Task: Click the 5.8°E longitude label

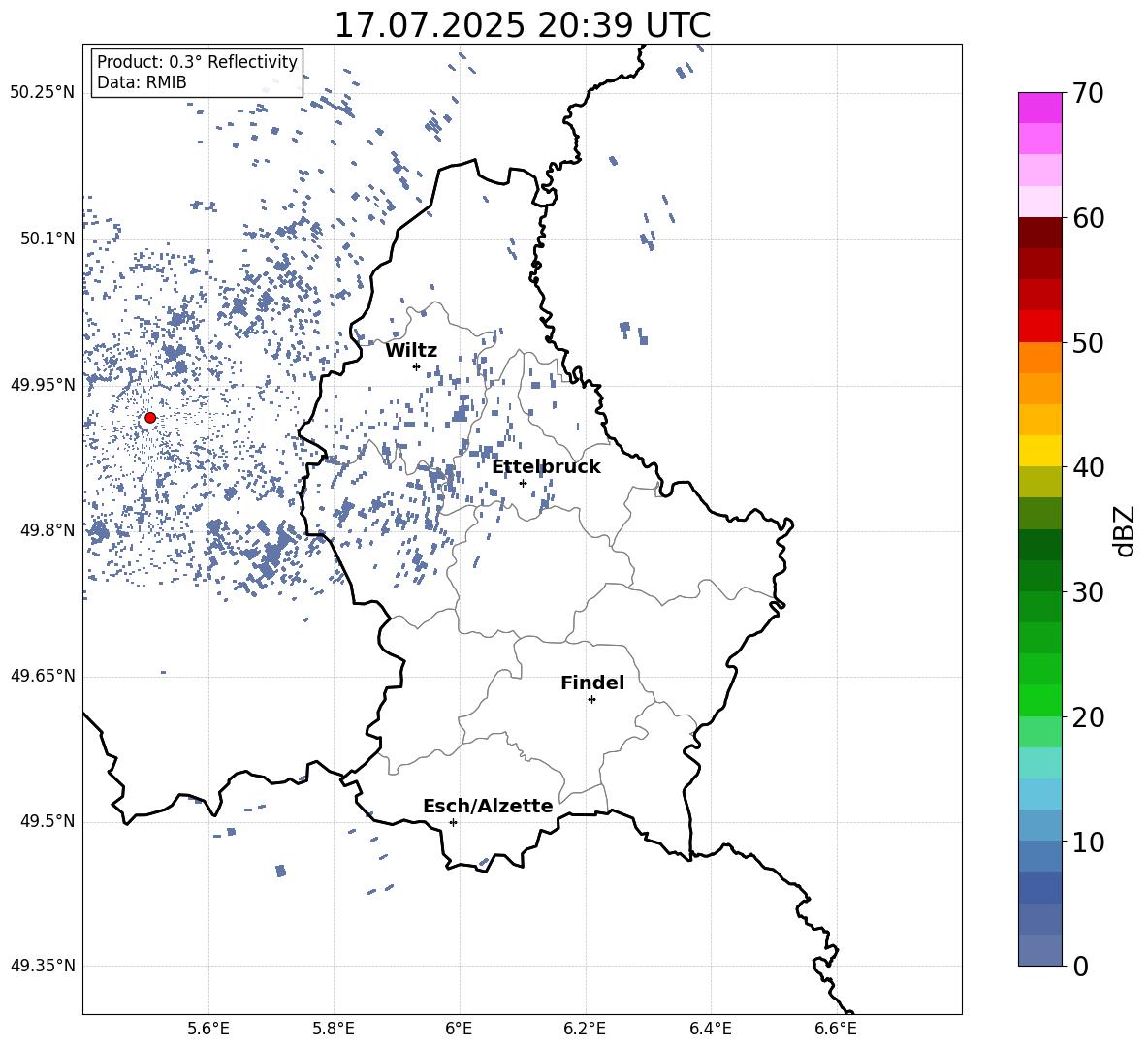Action: (x=334, y=1029)
